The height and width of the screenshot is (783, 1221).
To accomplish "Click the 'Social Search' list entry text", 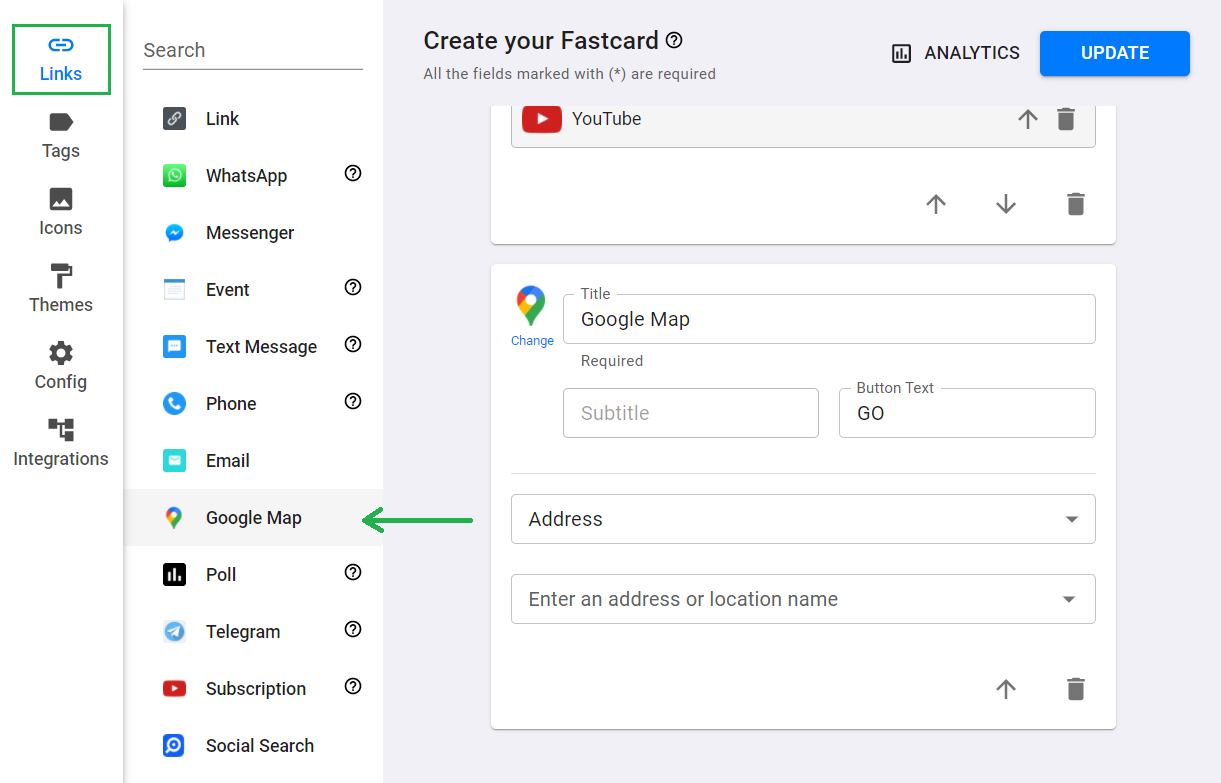I will (x=260, y=746).
